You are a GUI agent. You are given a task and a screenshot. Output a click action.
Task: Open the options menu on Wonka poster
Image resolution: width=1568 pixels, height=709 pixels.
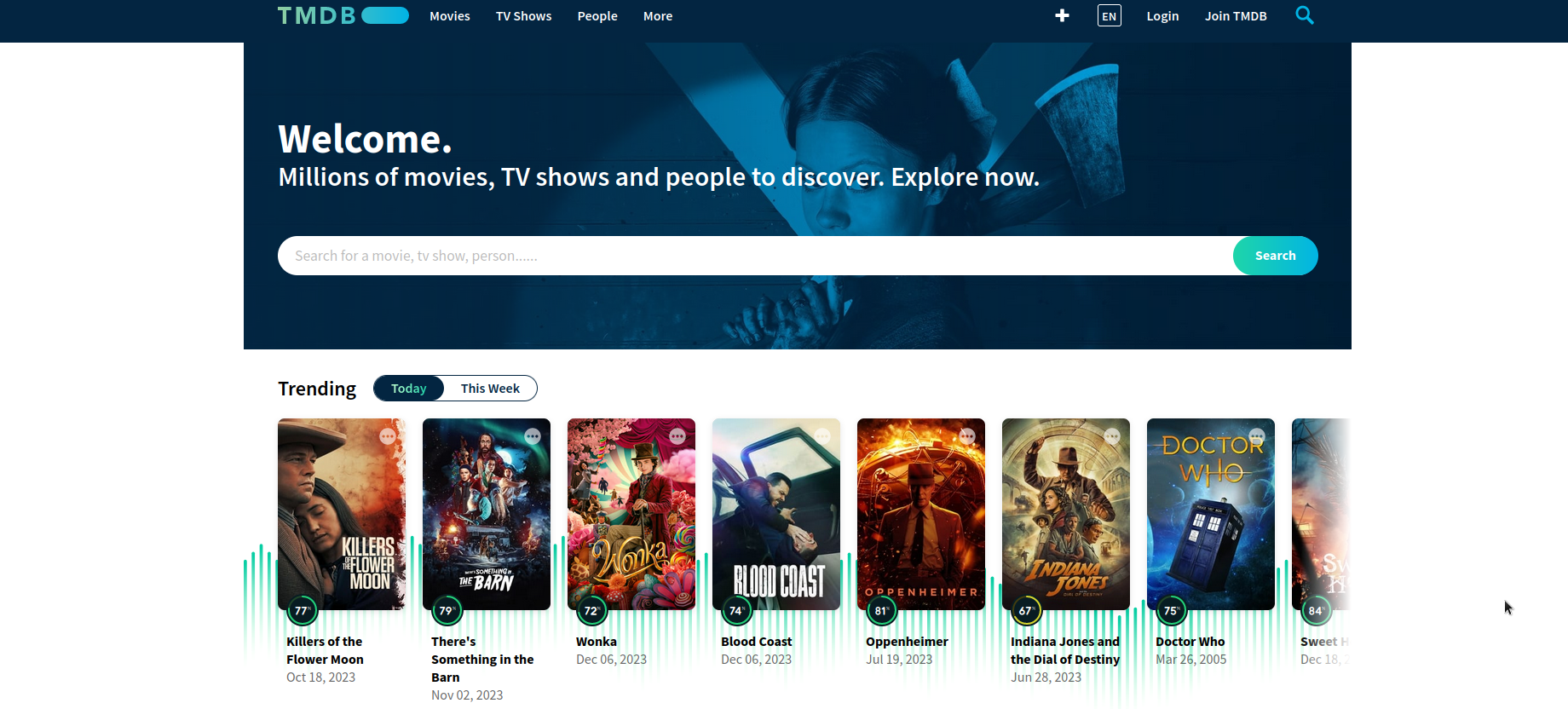pyautogui.click(x=677, y=436)
